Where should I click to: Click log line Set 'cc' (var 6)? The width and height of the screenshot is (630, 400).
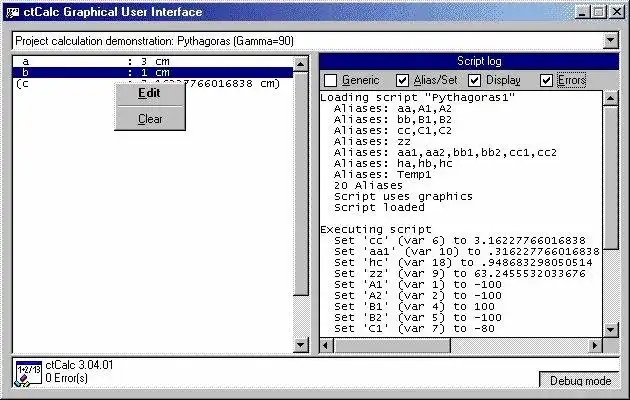coord(460,241)
